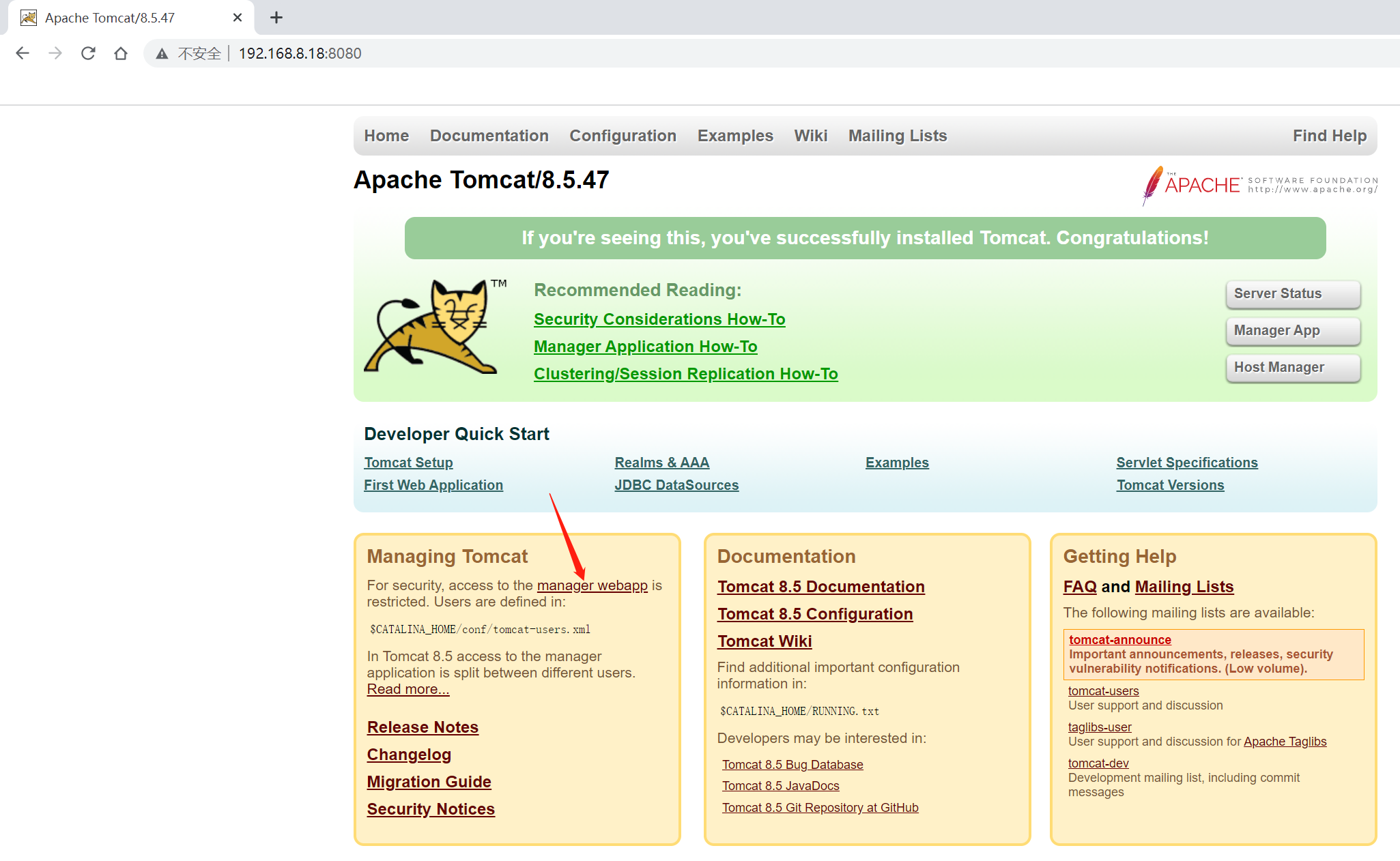
Task: Open the Wiki navigation item
Action: 811,136
